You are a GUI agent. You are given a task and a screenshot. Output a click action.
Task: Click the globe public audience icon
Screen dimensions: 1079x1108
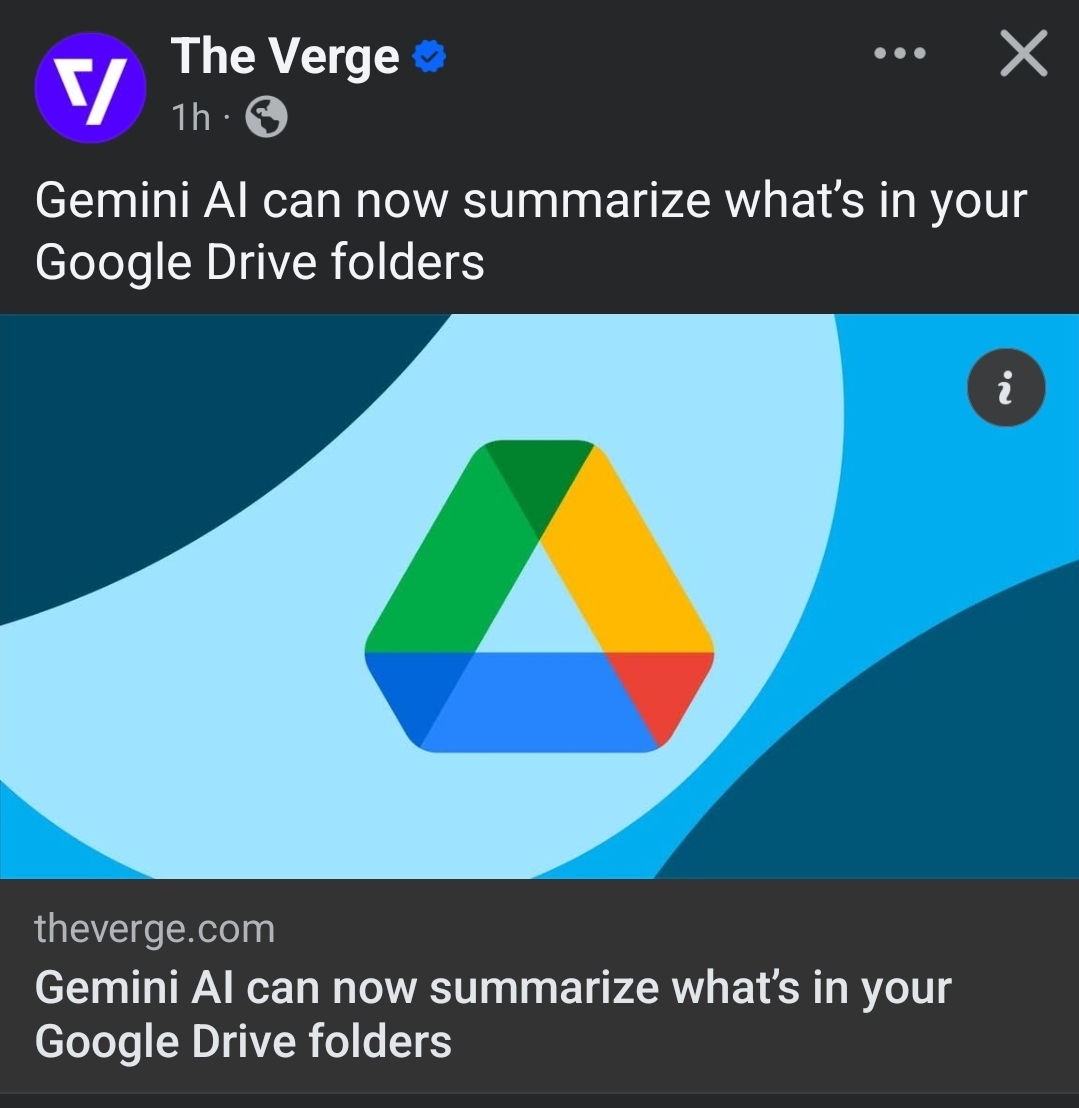(x=267, y=118)
